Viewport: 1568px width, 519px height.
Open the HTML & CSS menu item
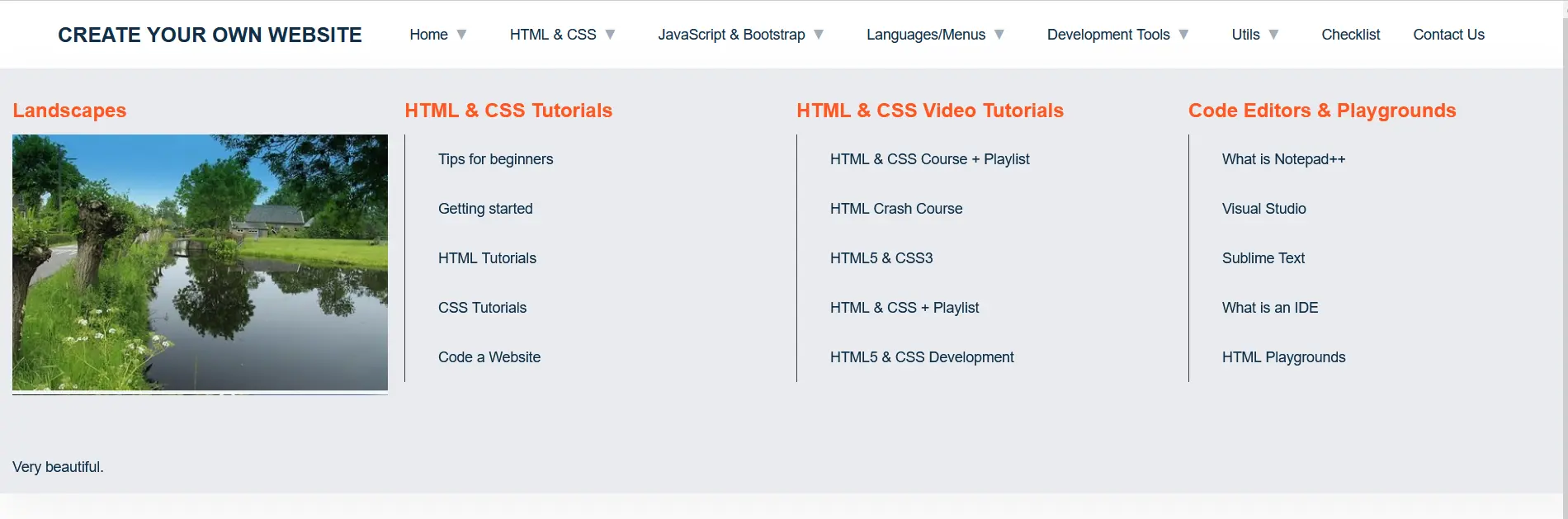click(553, 35)
